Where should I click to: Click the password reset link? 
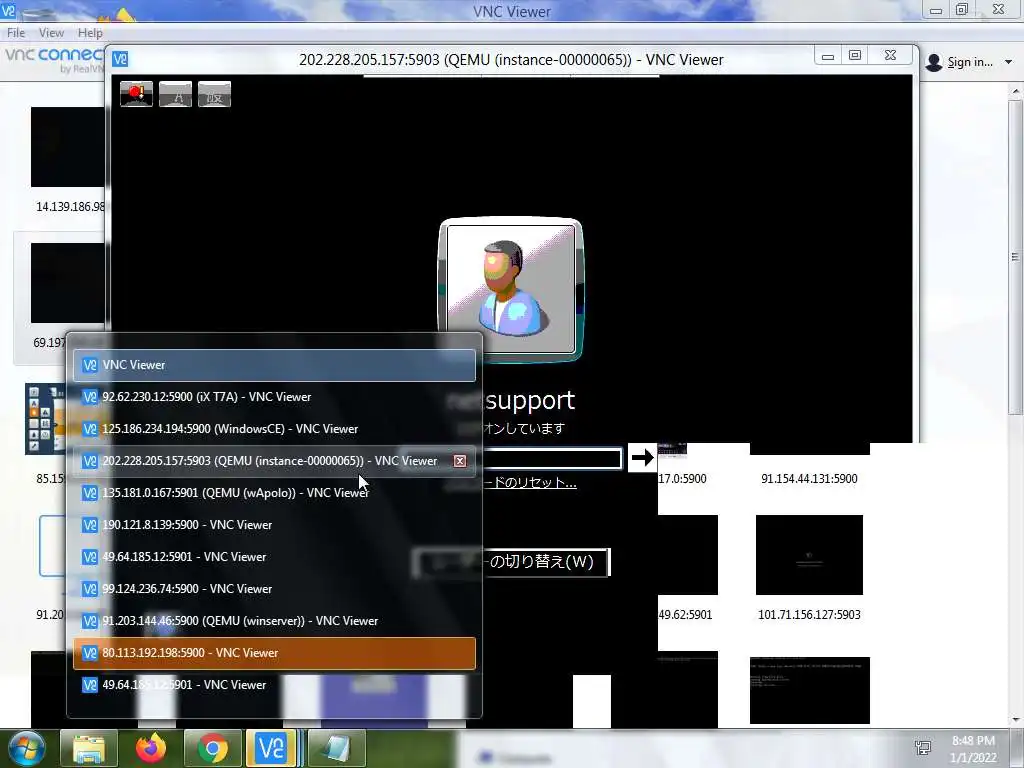point(530,483)
